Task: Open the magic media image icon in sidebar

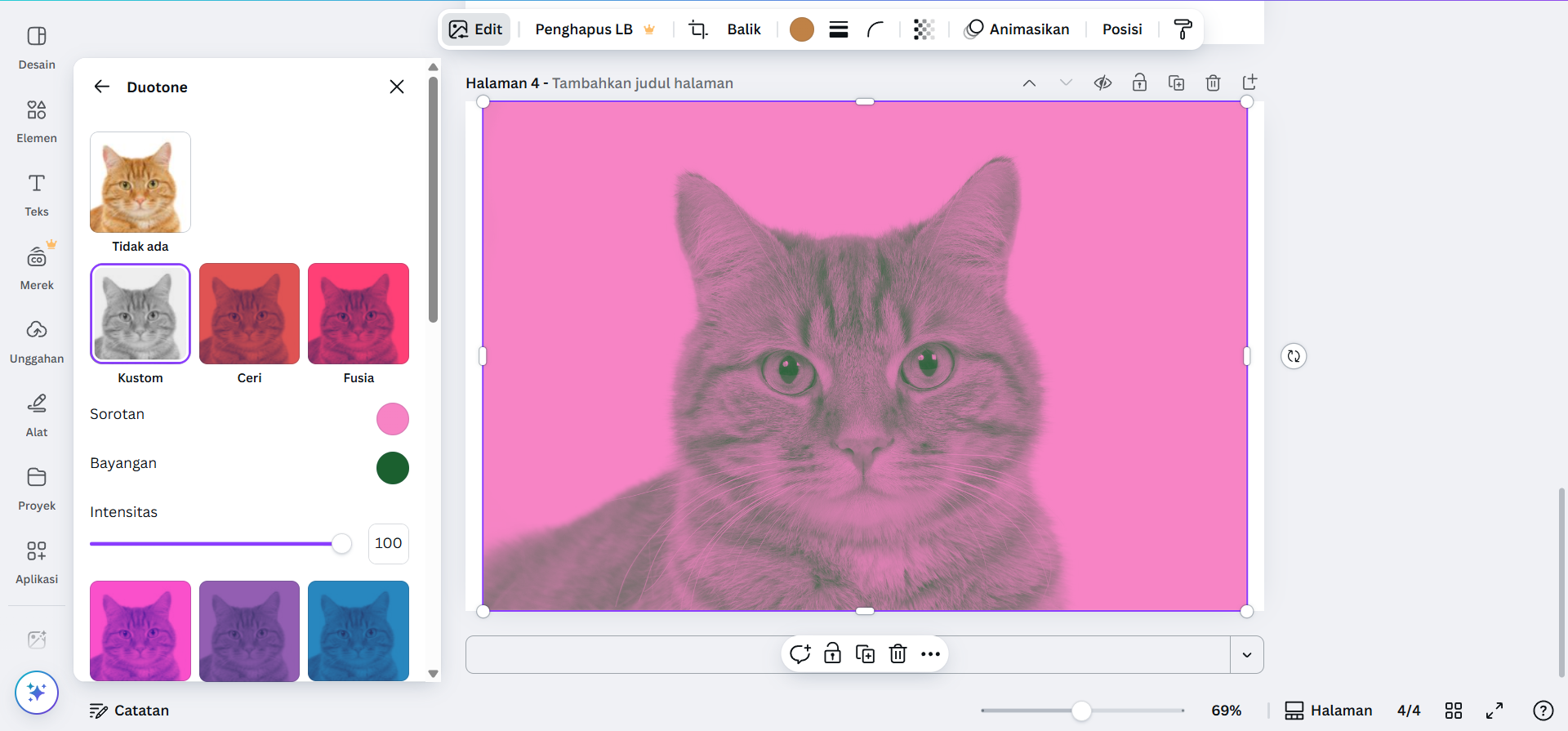Action: 37,640
